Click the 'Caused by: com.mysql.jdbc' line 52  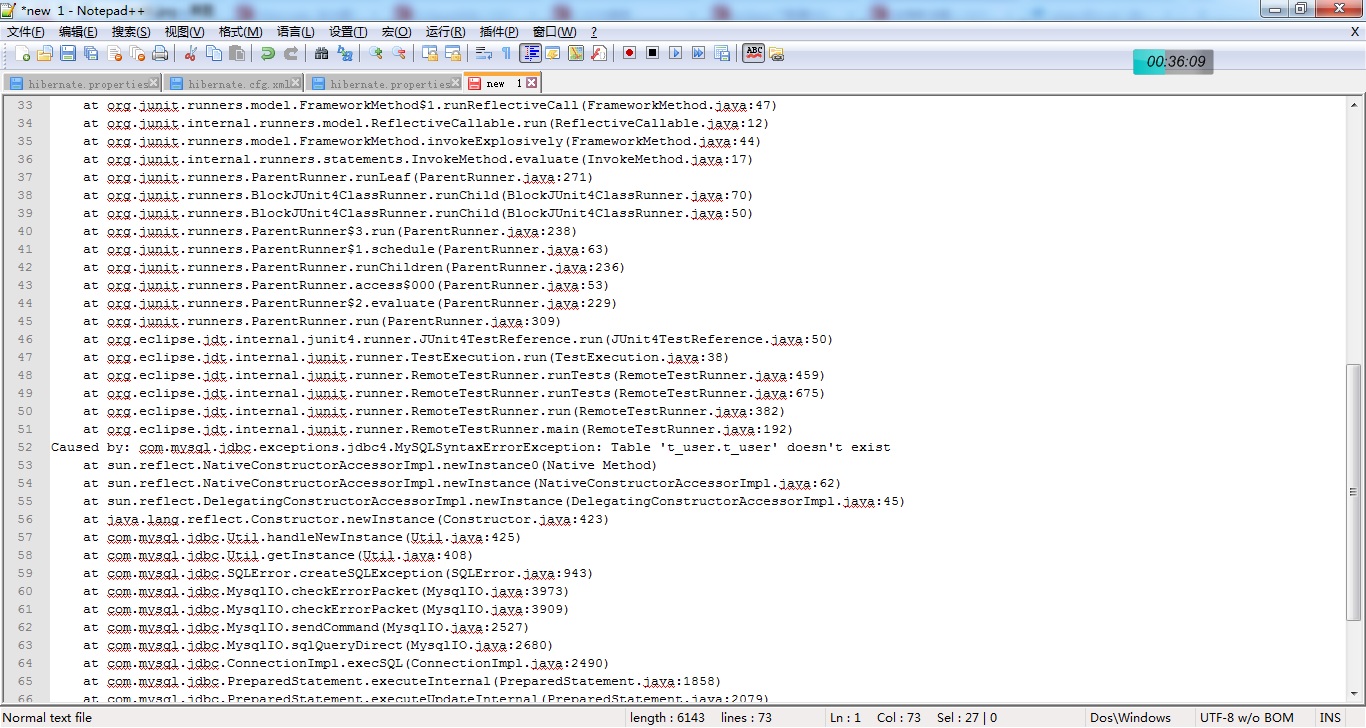(x=470, y=447)
